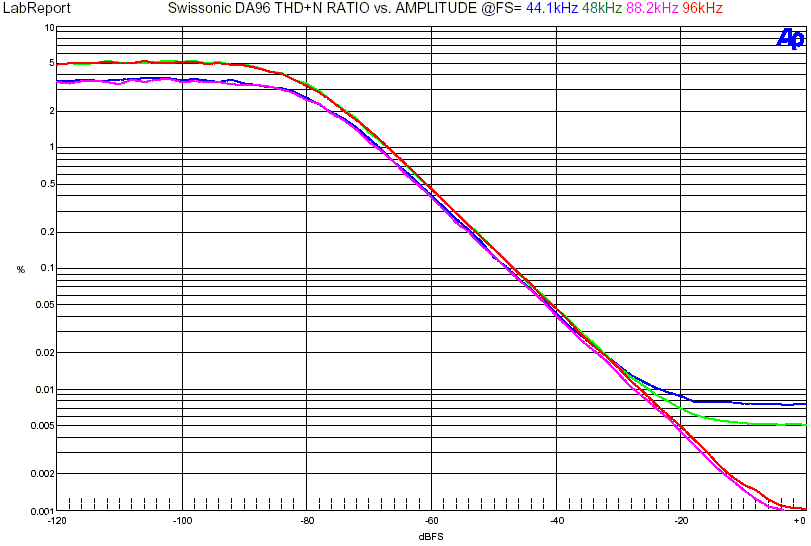
Task: Click the -80 x-axis tick label
Action: click(307, 521)
